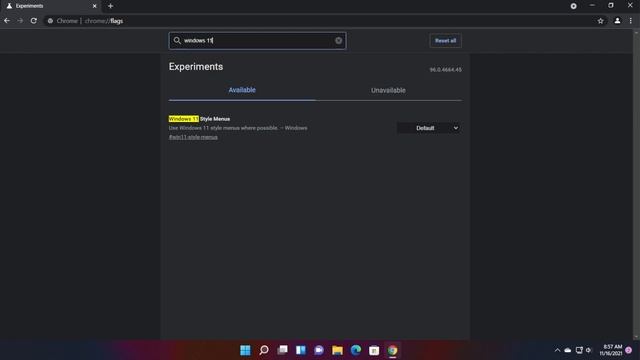The image size is (640, 360).
Task: Open Microsoft Store from taskbar
Action: click(374, 350)
